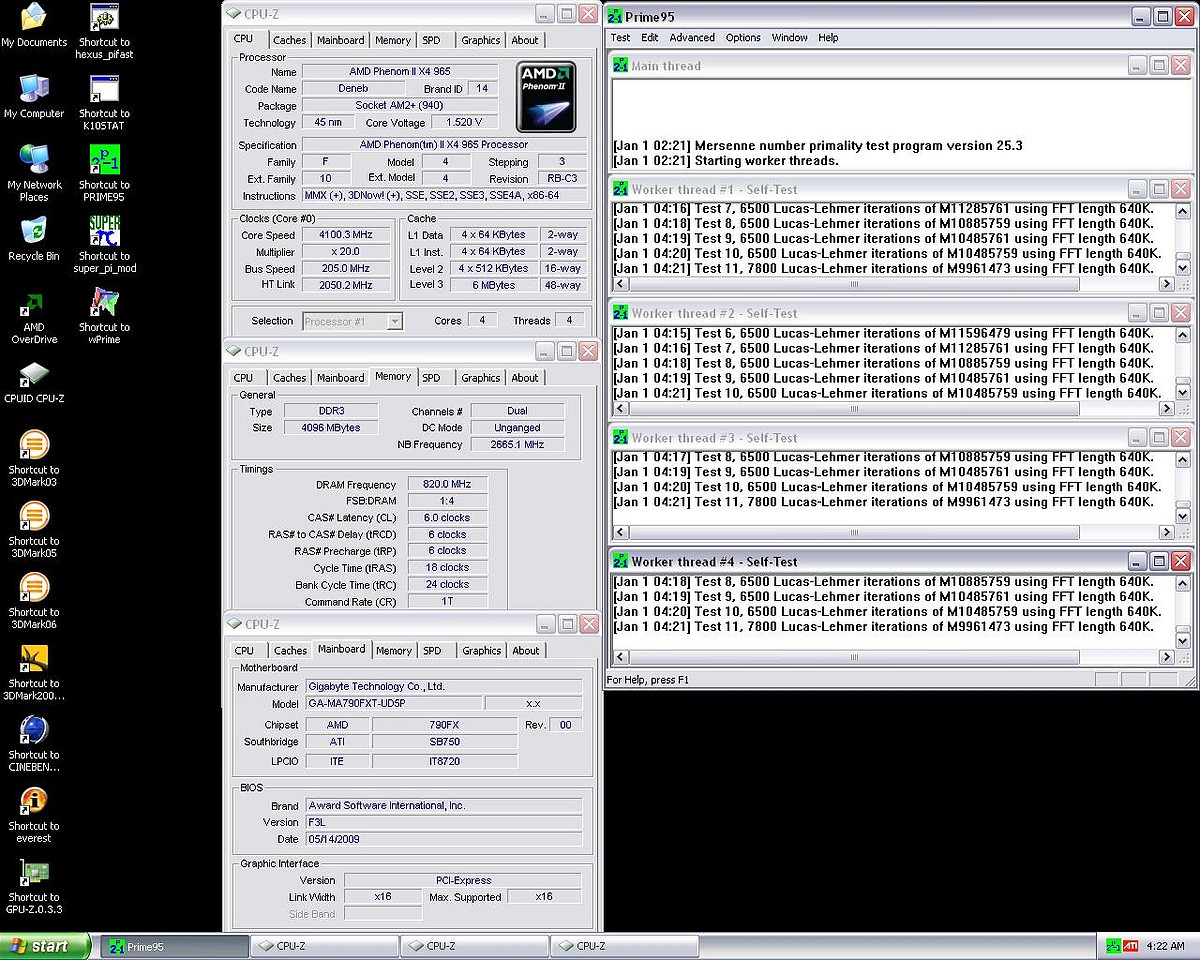This screenshot has width=1200, height=960.
Task: Click the BIOS date 05/14/2009 field
Action: coord(443,840)
